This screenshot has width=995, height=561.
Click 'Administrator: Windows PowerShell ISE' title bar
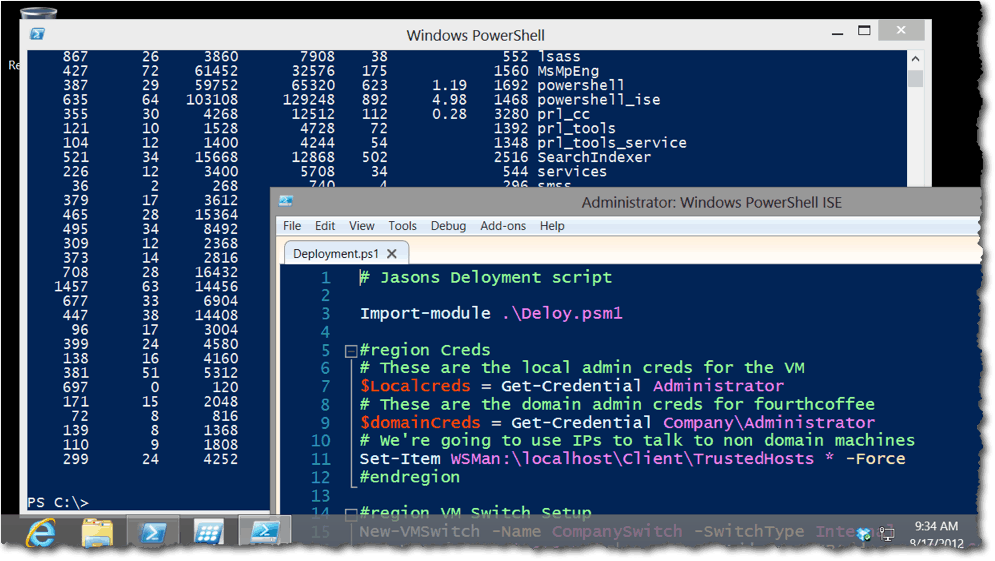pos(711,202)
